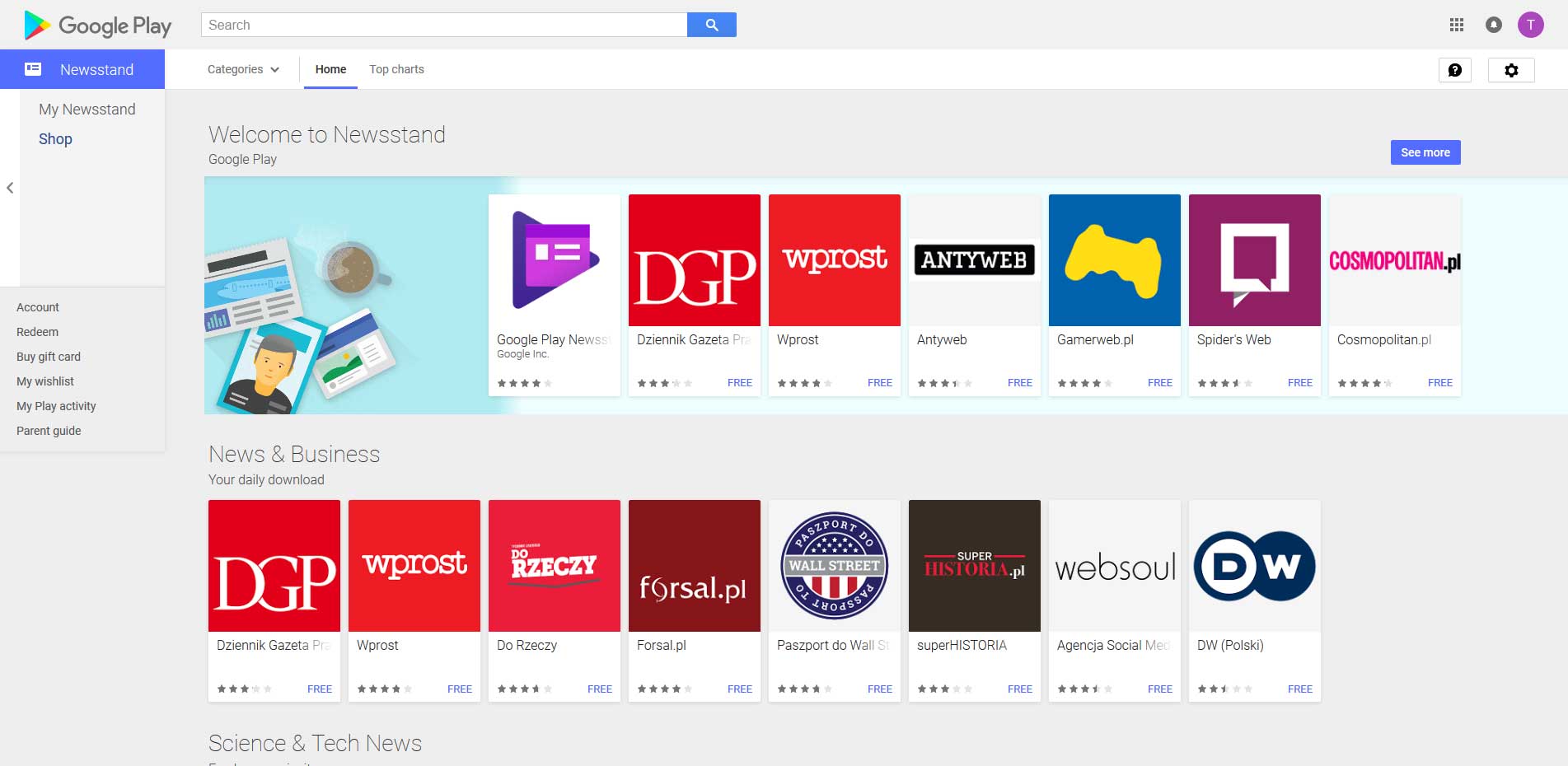Expand the Categories dropdown
The height and width of the screenshot is (766, 1568).
coord(243,69)
